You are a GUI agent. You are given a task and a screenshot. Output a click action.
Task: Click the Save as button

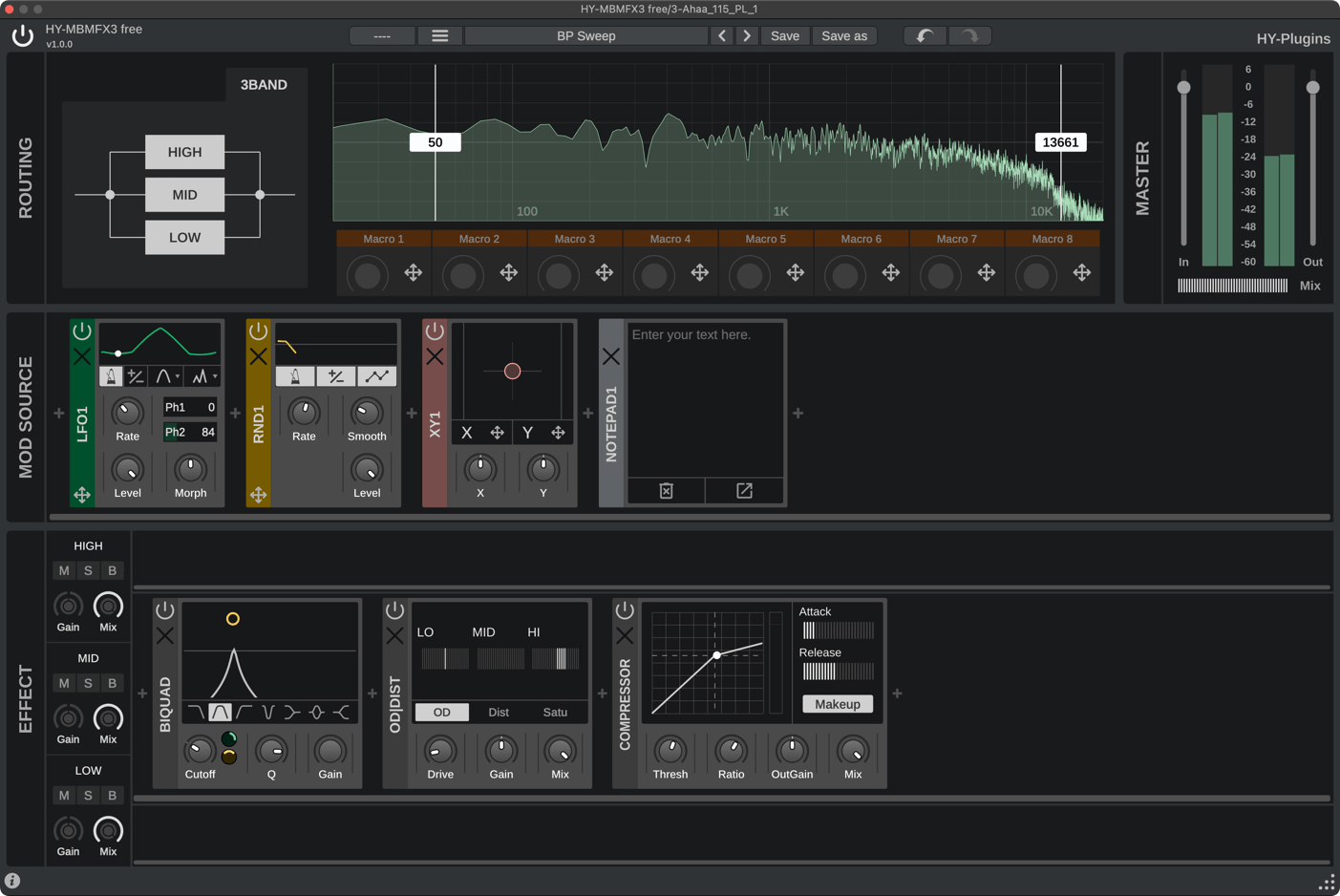844,36
